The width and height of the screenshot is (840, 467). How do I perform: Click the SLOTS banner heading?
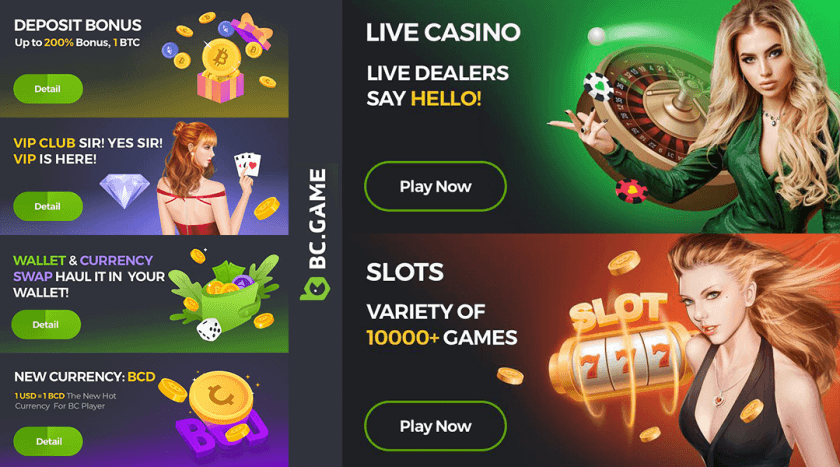tap(405, 272)
